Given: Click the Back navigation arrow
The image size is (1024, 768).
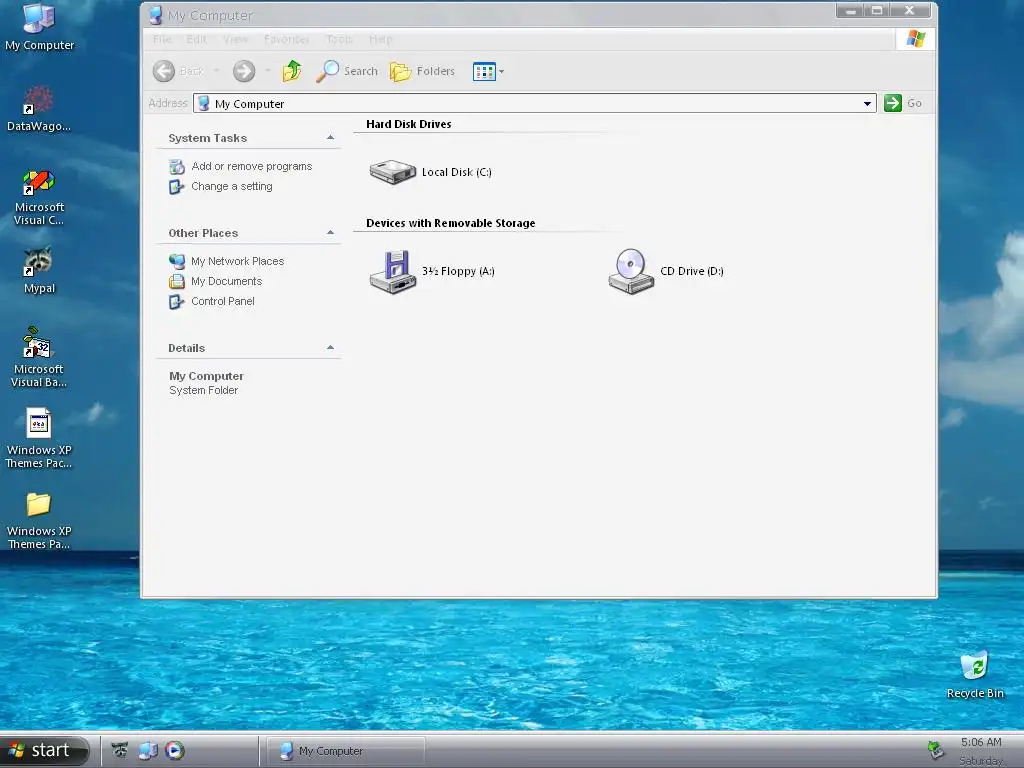Looking at the screenshot, I should [x=164, y=71].
